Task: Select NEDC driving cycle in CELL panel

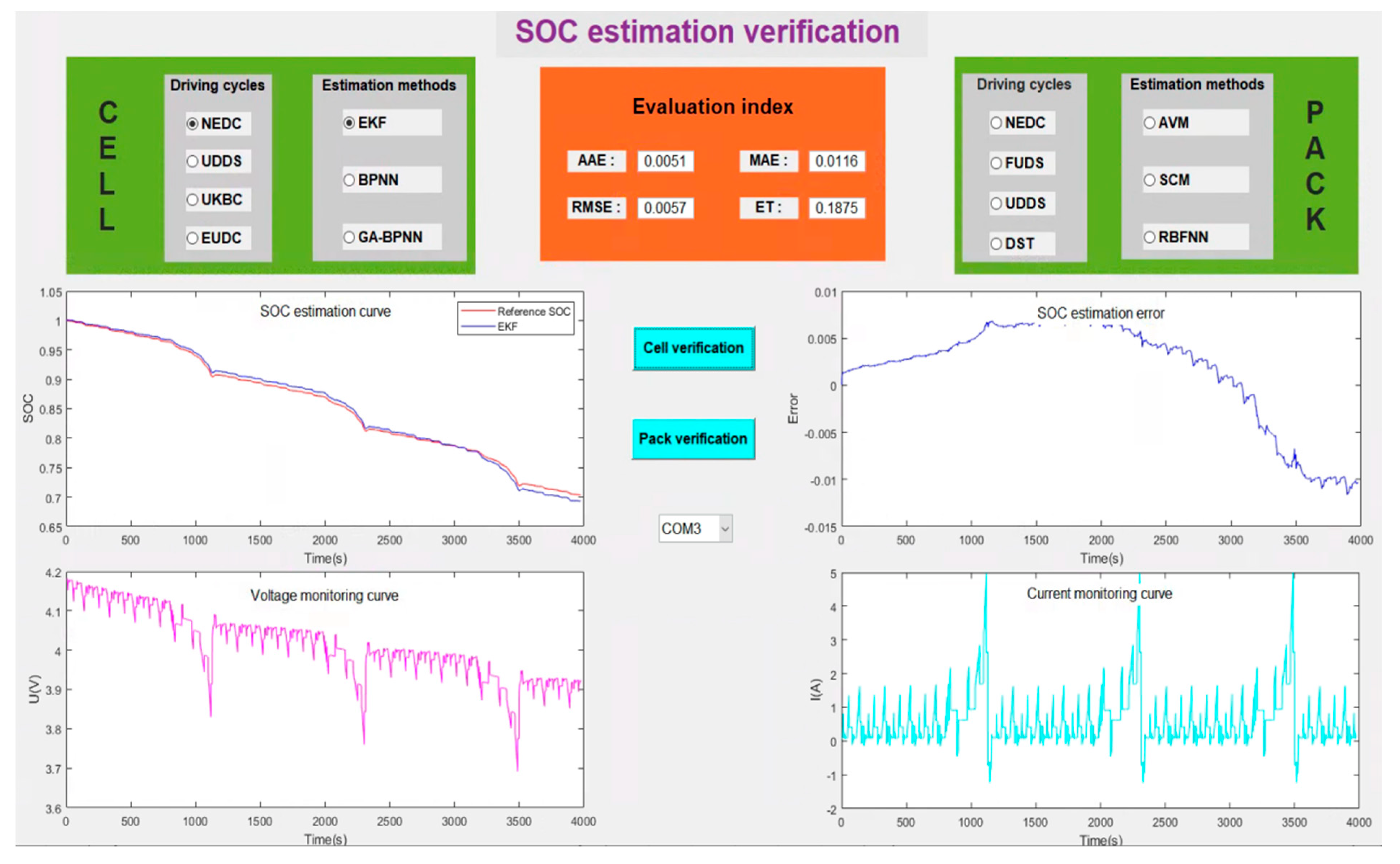Action: click(x=193, y=123)
